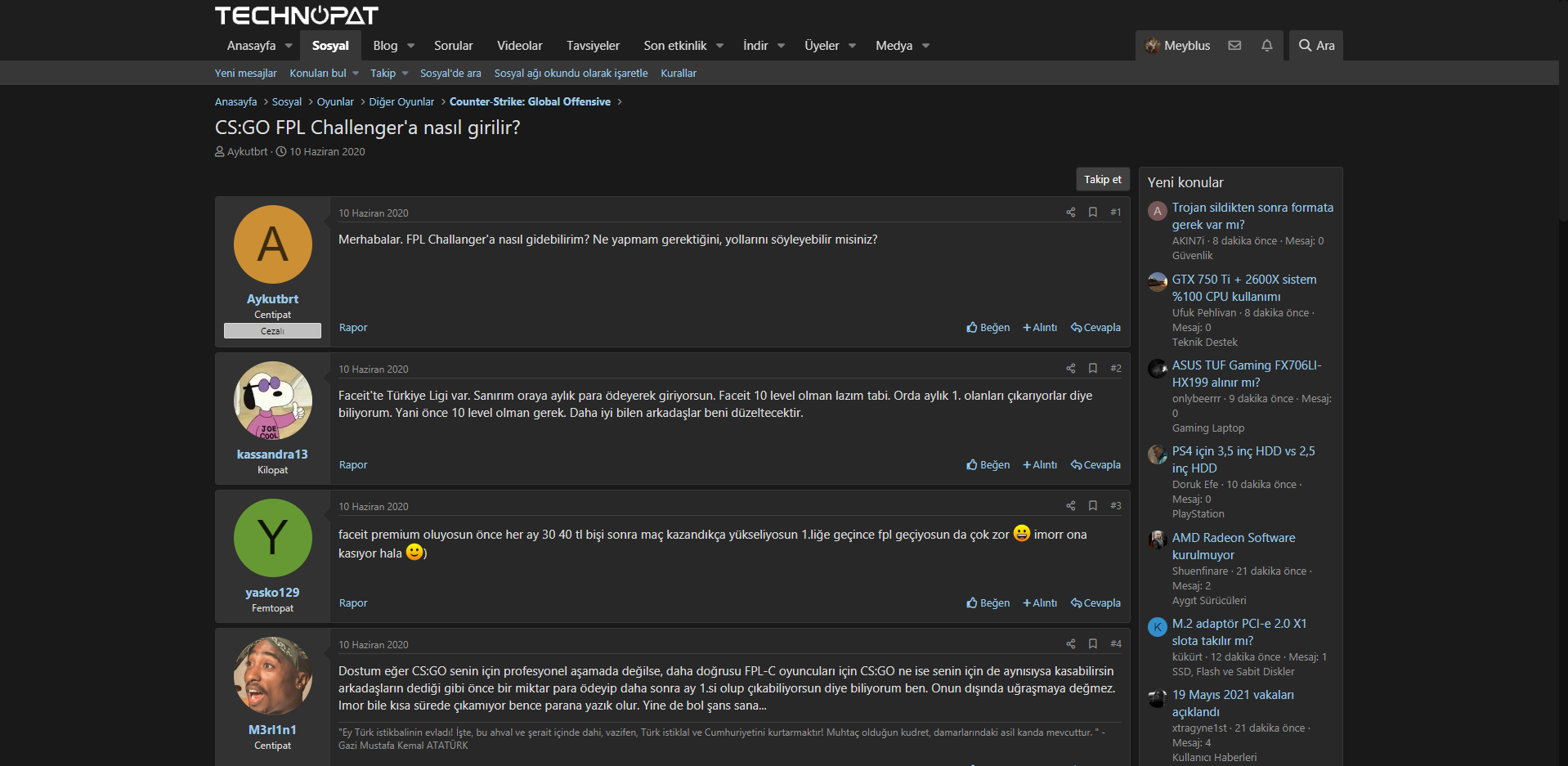
Task: Share post #2 via share icon
Action: click(1070, 369)
